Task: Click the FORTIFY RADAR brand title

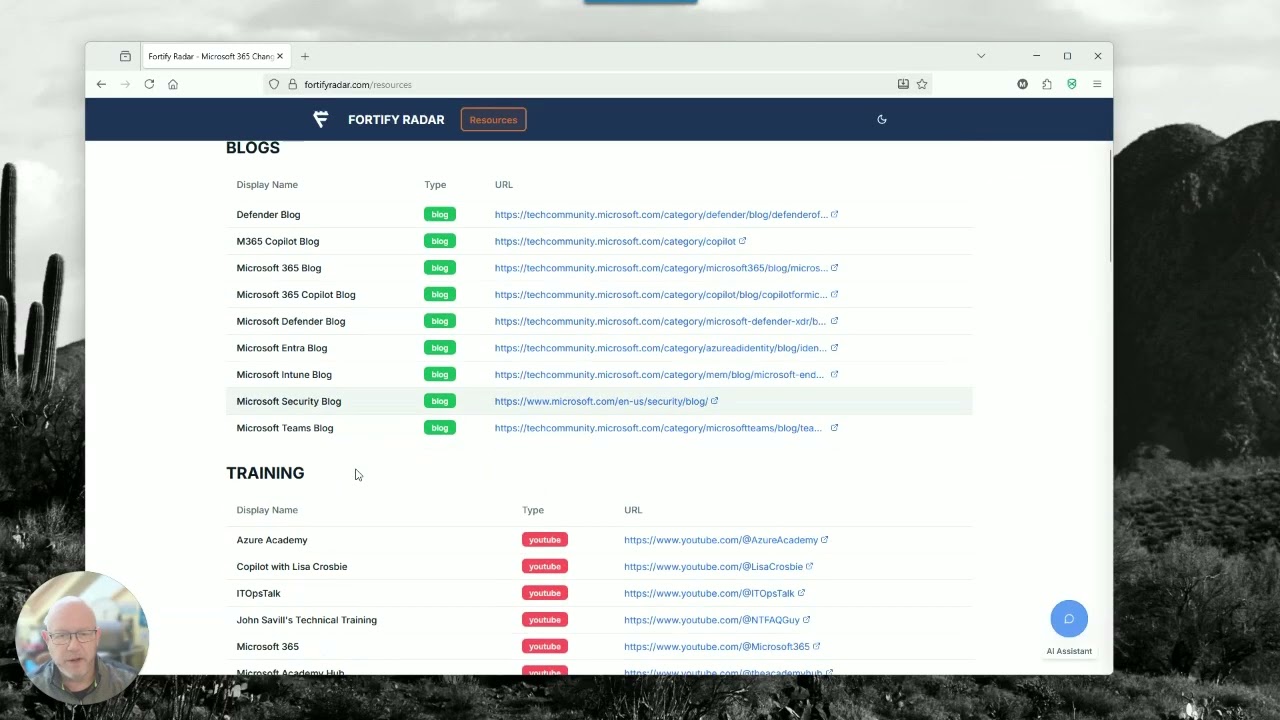Action: (x=396, y=120)
